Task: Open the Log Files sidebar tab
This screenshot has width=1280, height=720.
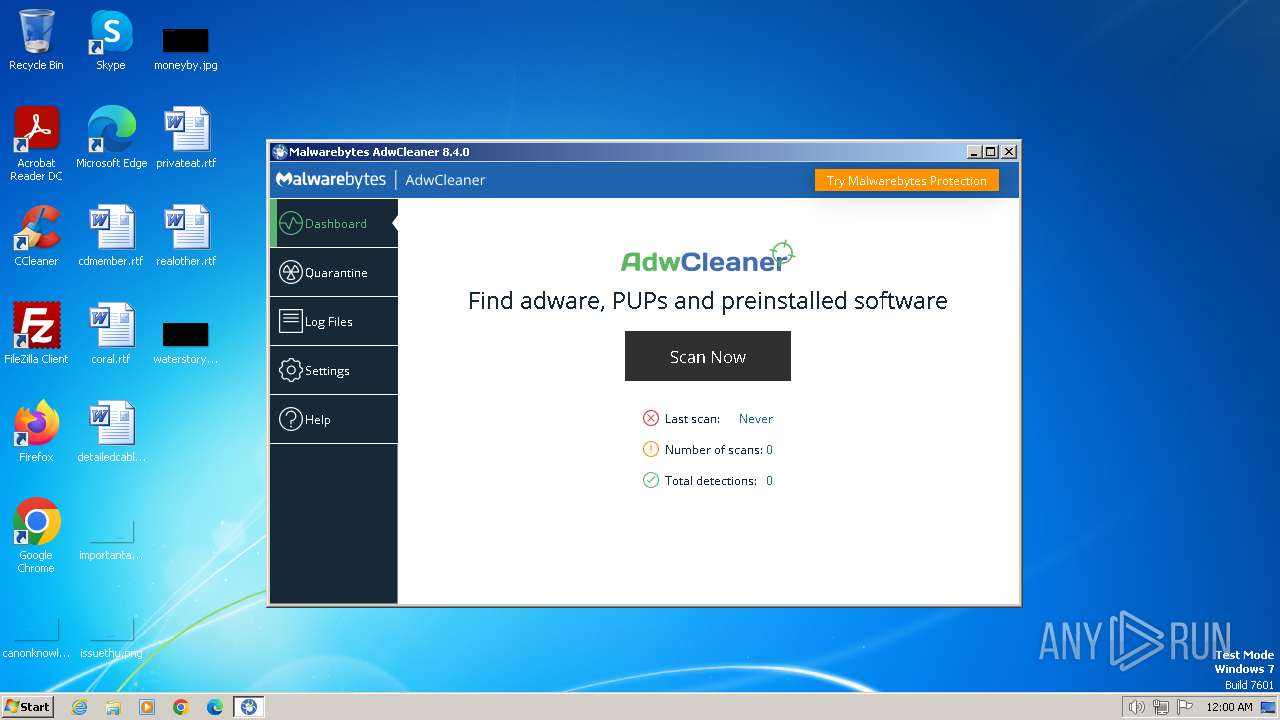Action: (333, 321)
